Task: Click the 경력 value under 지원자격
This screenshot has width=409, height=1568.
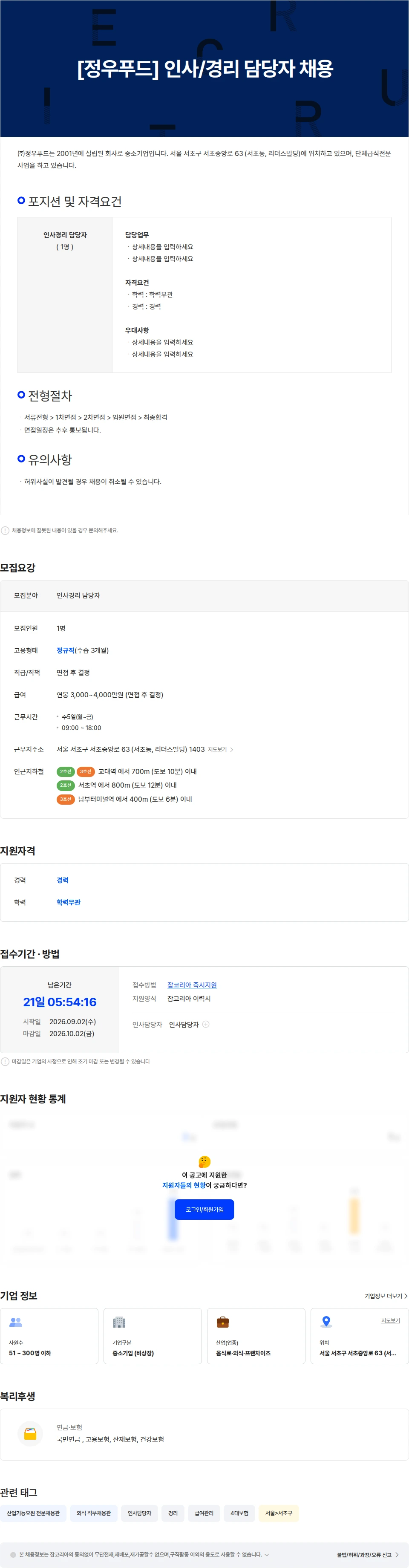Action: 62,880
